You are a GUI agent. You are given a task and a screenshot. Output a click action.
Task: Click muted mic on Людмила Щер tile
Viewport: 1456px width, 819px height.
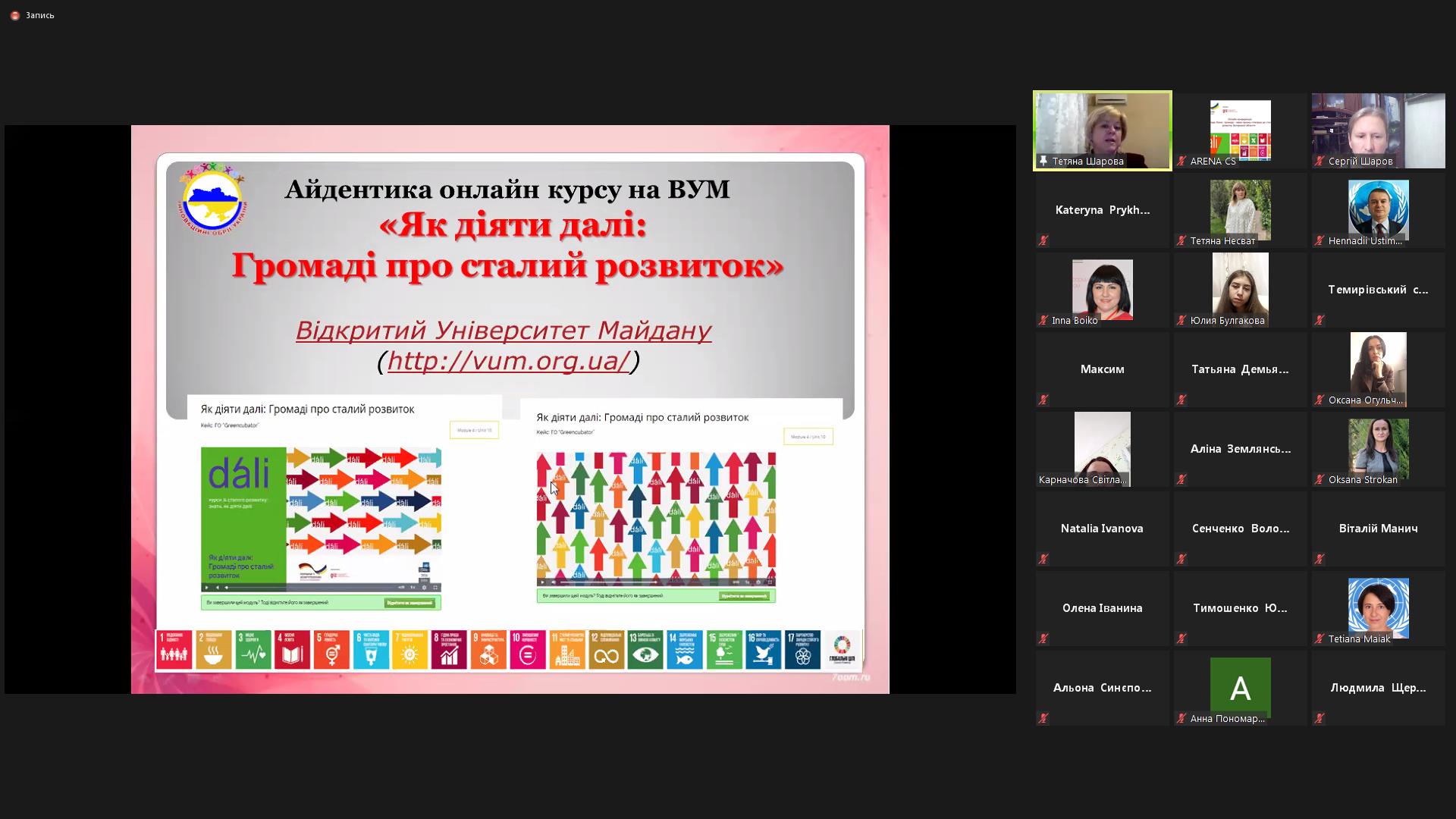[x=1319, y=718]
